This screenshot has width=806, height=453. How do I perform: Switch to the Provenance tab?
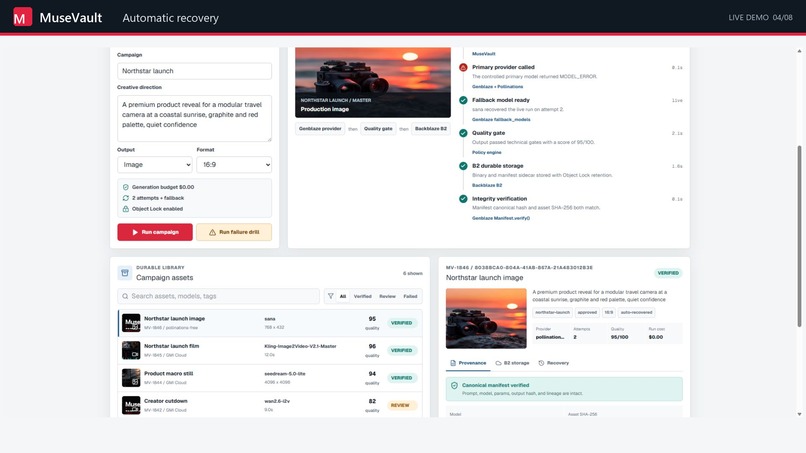(468, 363)
